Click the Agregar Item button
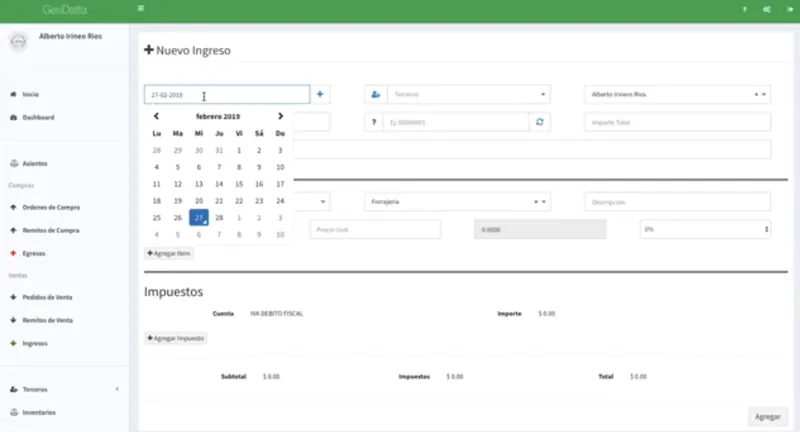Image resolution: width=800 pixels, height=432 pixels. 169,253
